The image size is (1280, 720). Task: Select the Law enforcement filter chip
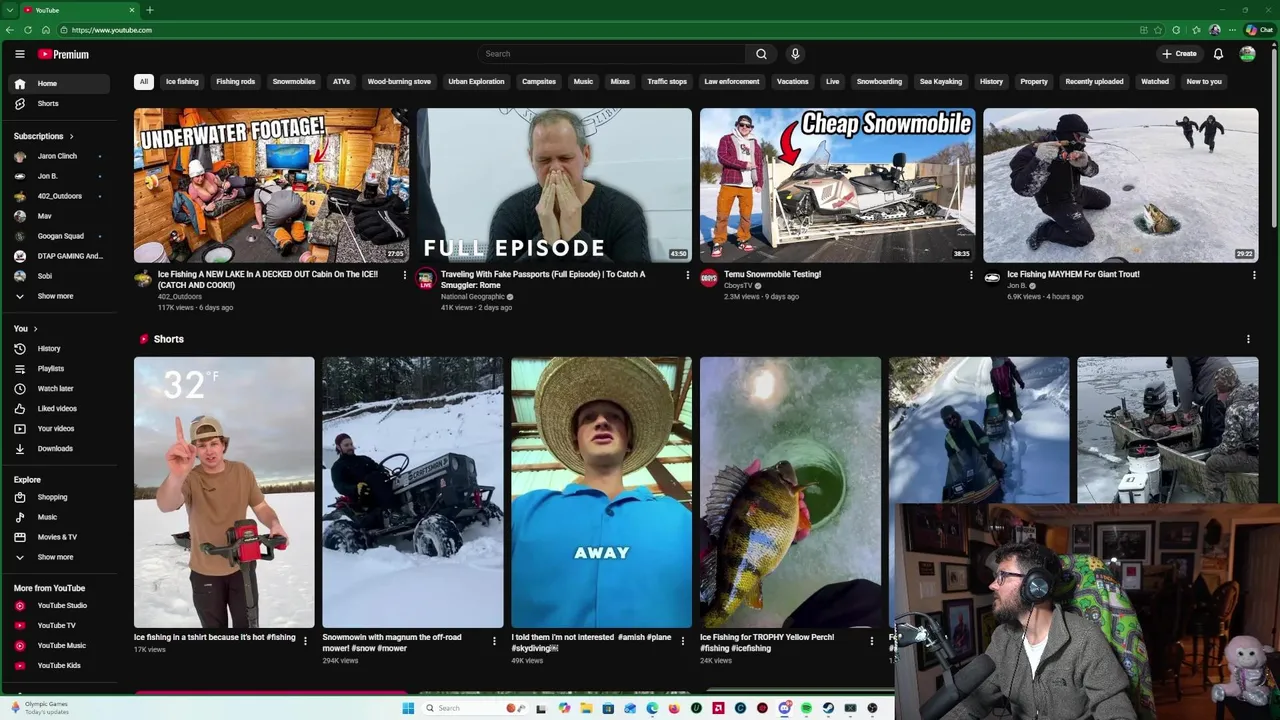point(731,82)
